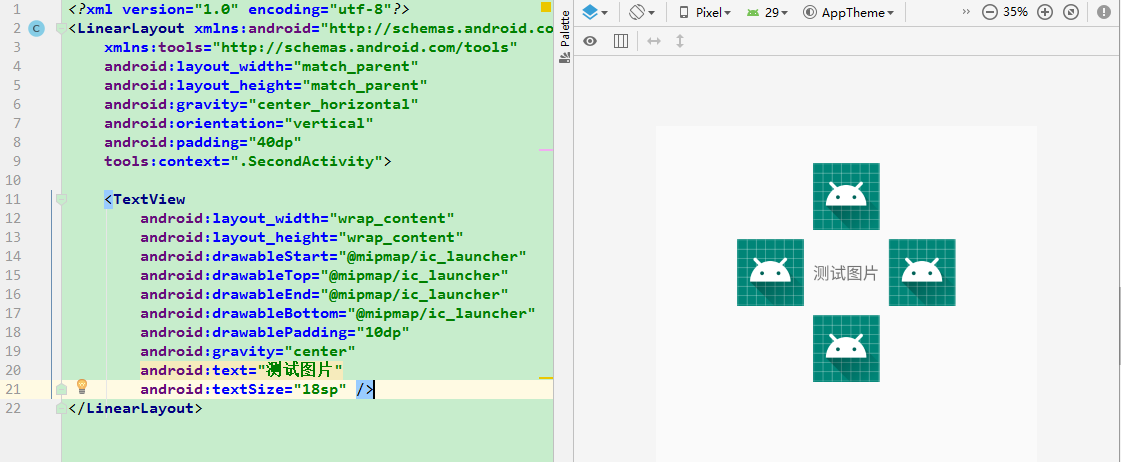Click fold marker at line 21
The height and width of the screenshot is (462, 1121).
coord(61,389)
